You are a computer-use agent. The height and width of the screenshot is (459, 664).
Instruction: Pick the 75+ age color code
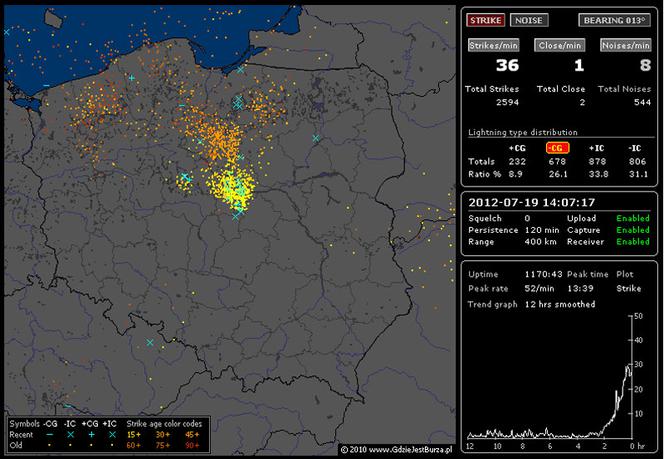[x=163, y=445]
